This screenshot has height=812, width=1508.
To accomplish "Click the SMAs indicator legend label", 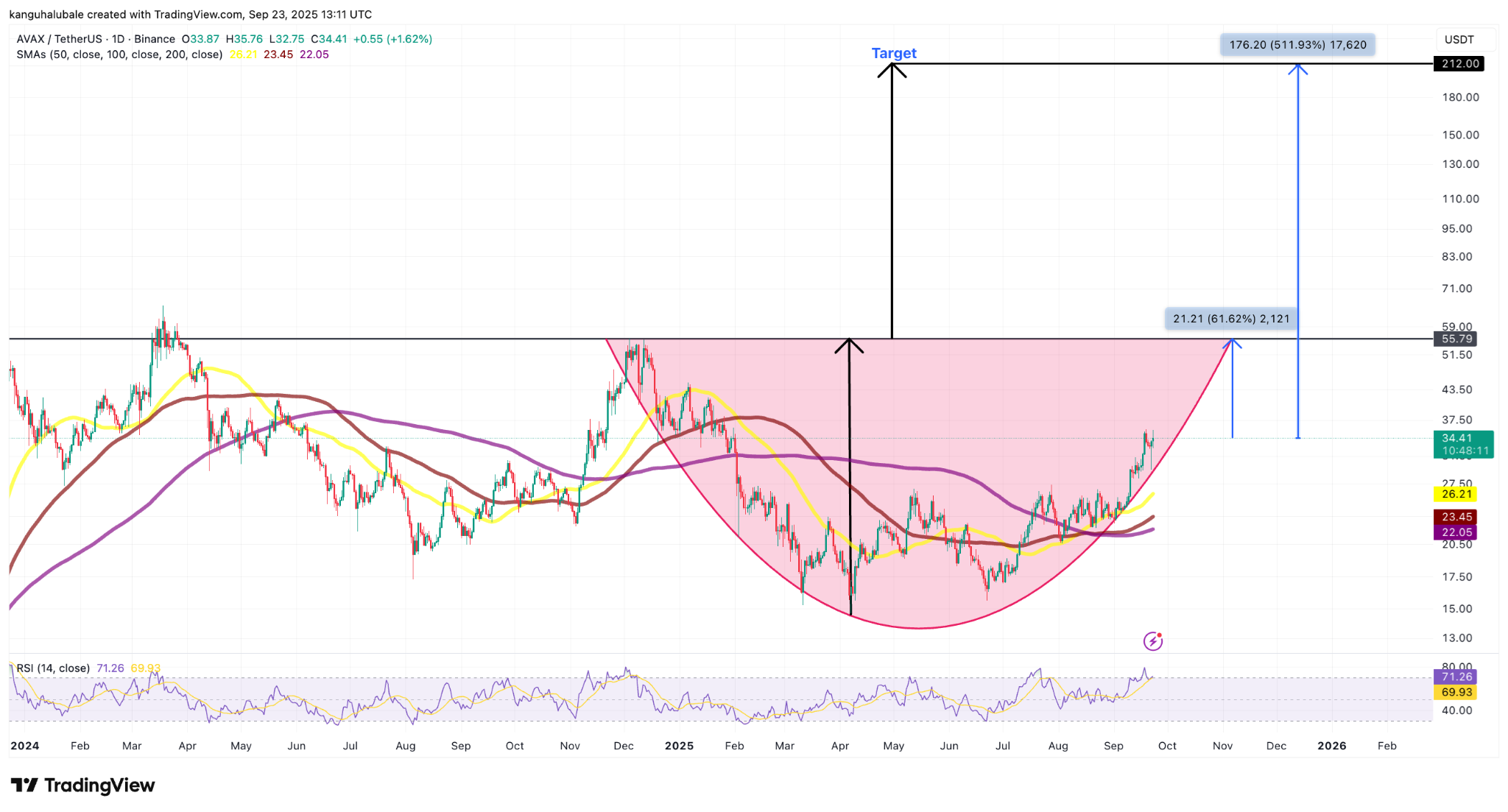I will pos(119,54).
